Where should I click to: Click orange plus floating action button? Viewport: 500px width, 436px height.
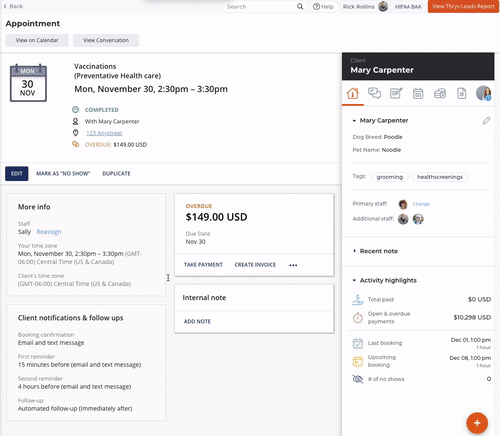click(477, 423)
